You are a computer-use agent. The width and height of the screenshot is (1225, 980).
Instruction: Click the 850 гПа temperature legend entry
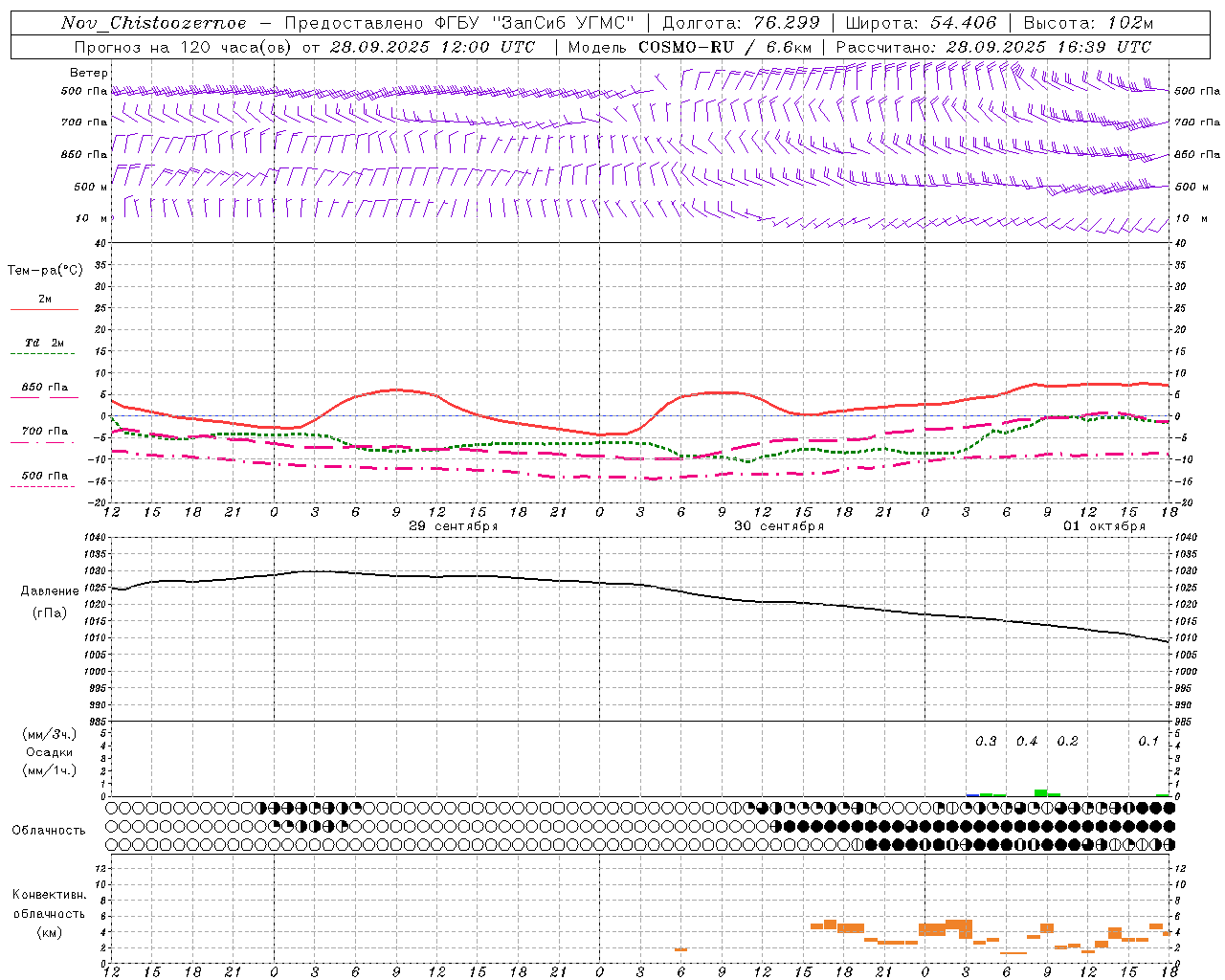(45, 387)
